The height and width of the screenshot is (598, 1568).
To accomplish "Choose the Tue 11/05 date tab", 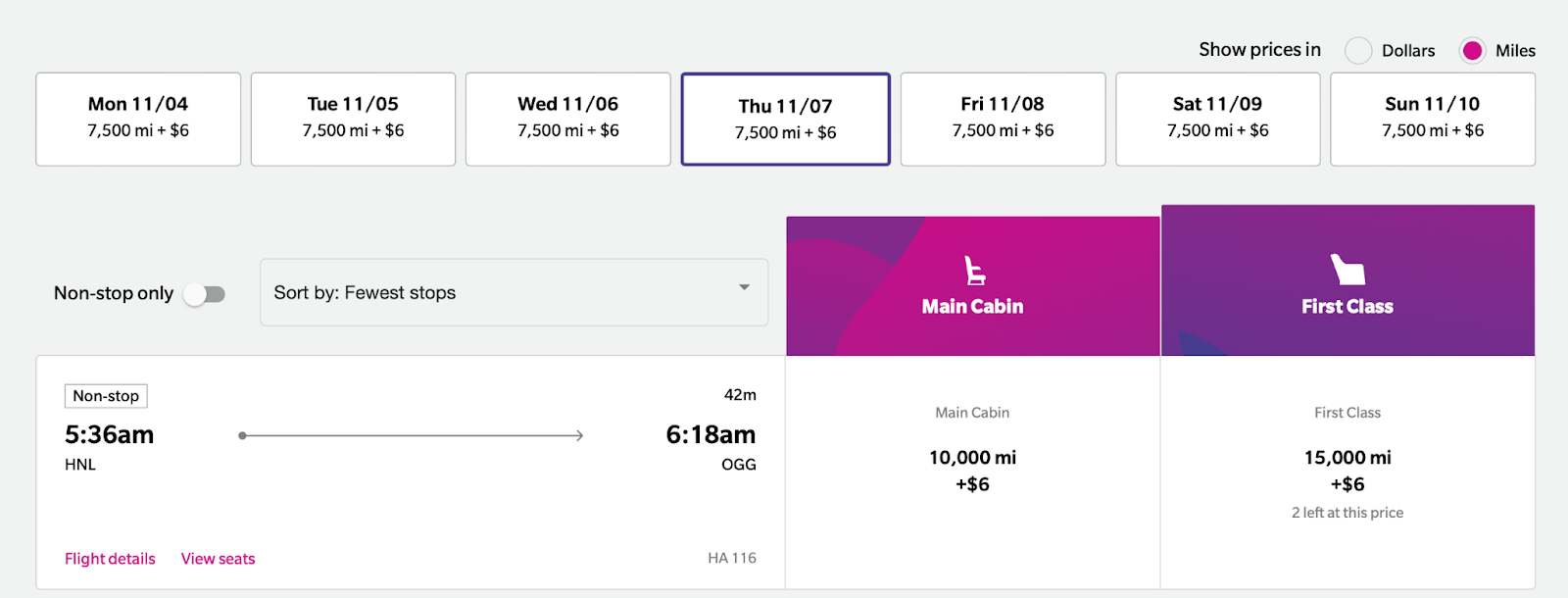I will 353,119.
